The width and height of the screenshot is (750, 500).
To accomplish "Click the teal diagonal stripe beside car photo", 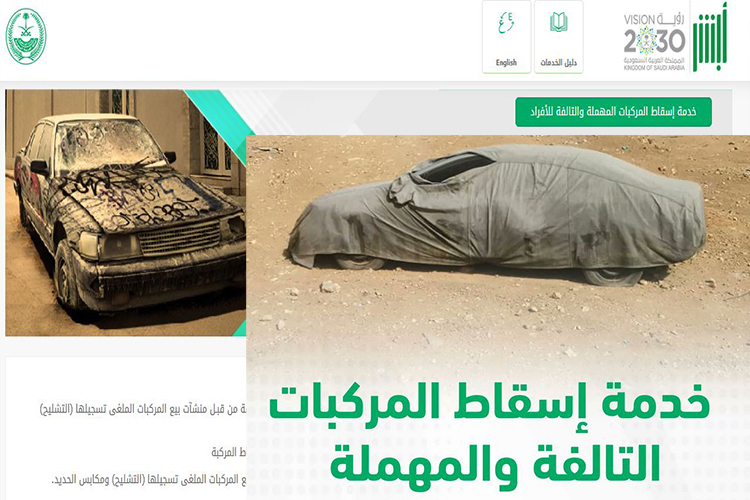I will [x=221, y=124].
